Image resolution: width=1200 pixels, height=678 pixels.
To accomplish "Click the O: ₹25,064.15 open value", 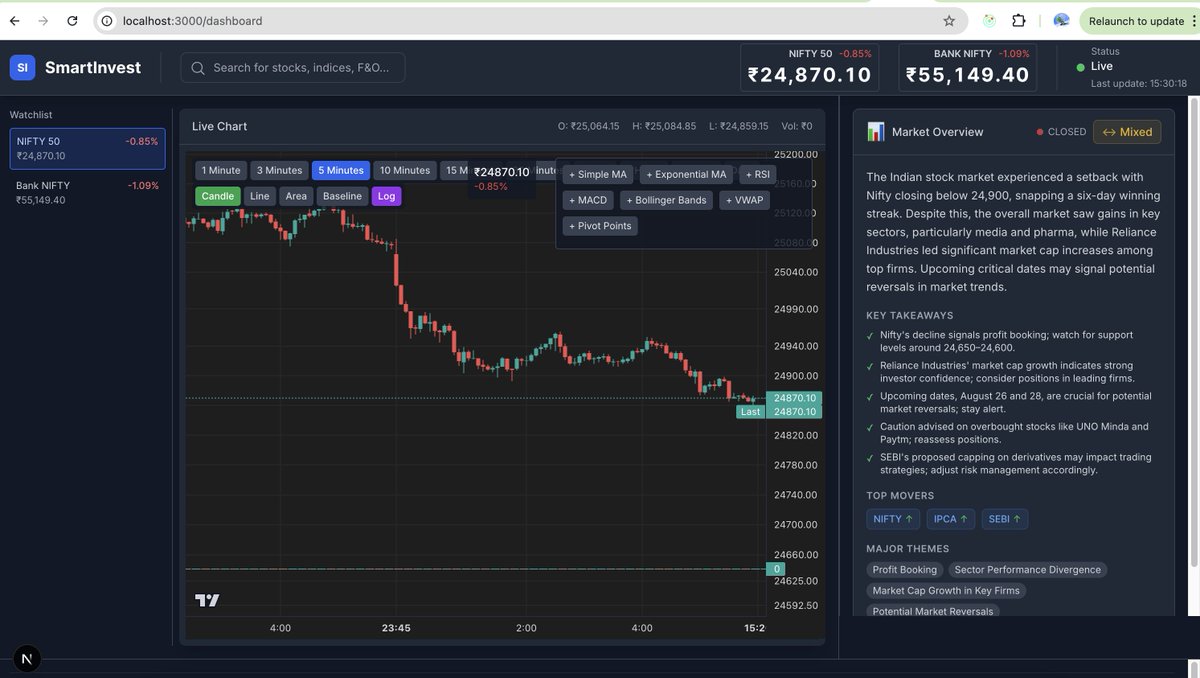I will pyautogui.click(x=588, y=126).
